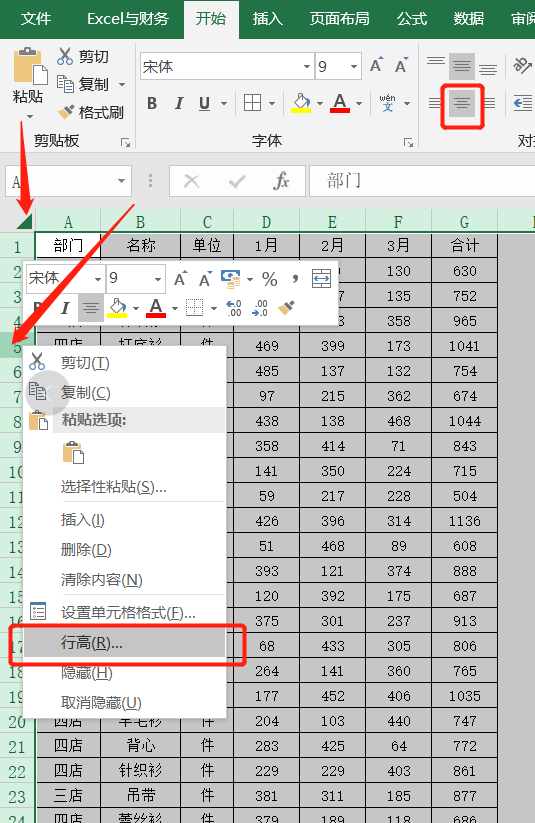Viewport: 535px width, 823px height.
Task: Switch to the 数据 tab
Action: [x=468, y=19]
